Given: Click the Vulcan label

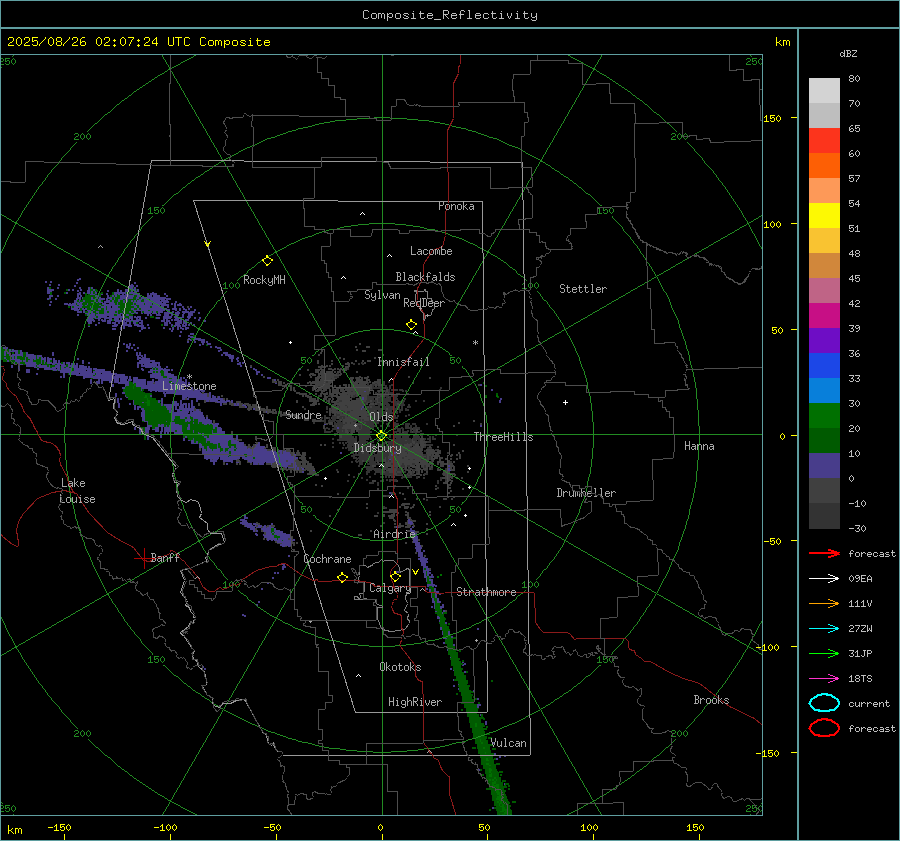Looking at the screenshot, I should [x=509, y=743].
